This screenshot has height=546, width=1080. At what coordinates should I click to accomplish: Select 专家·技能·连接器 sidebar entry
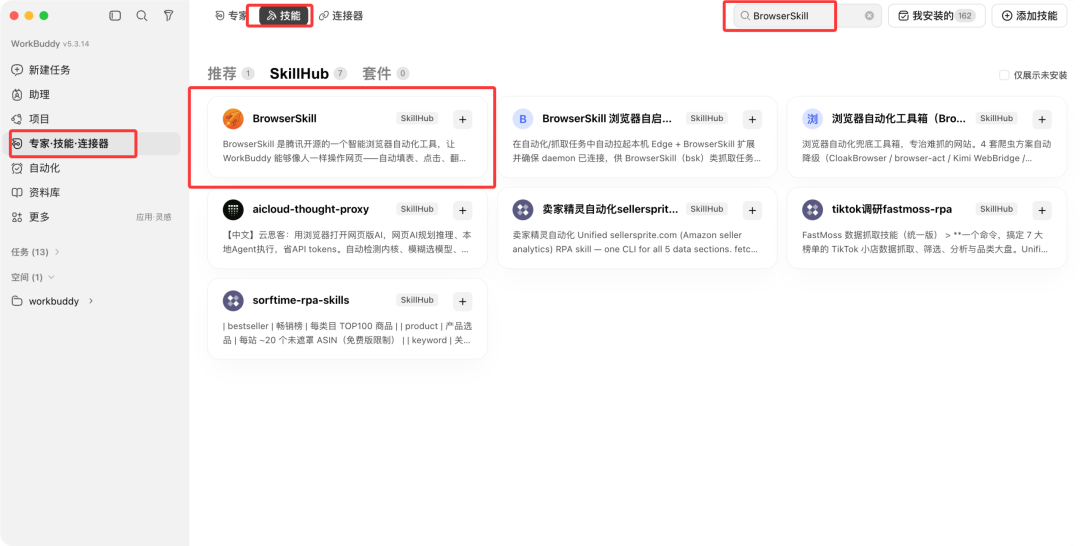94,143
